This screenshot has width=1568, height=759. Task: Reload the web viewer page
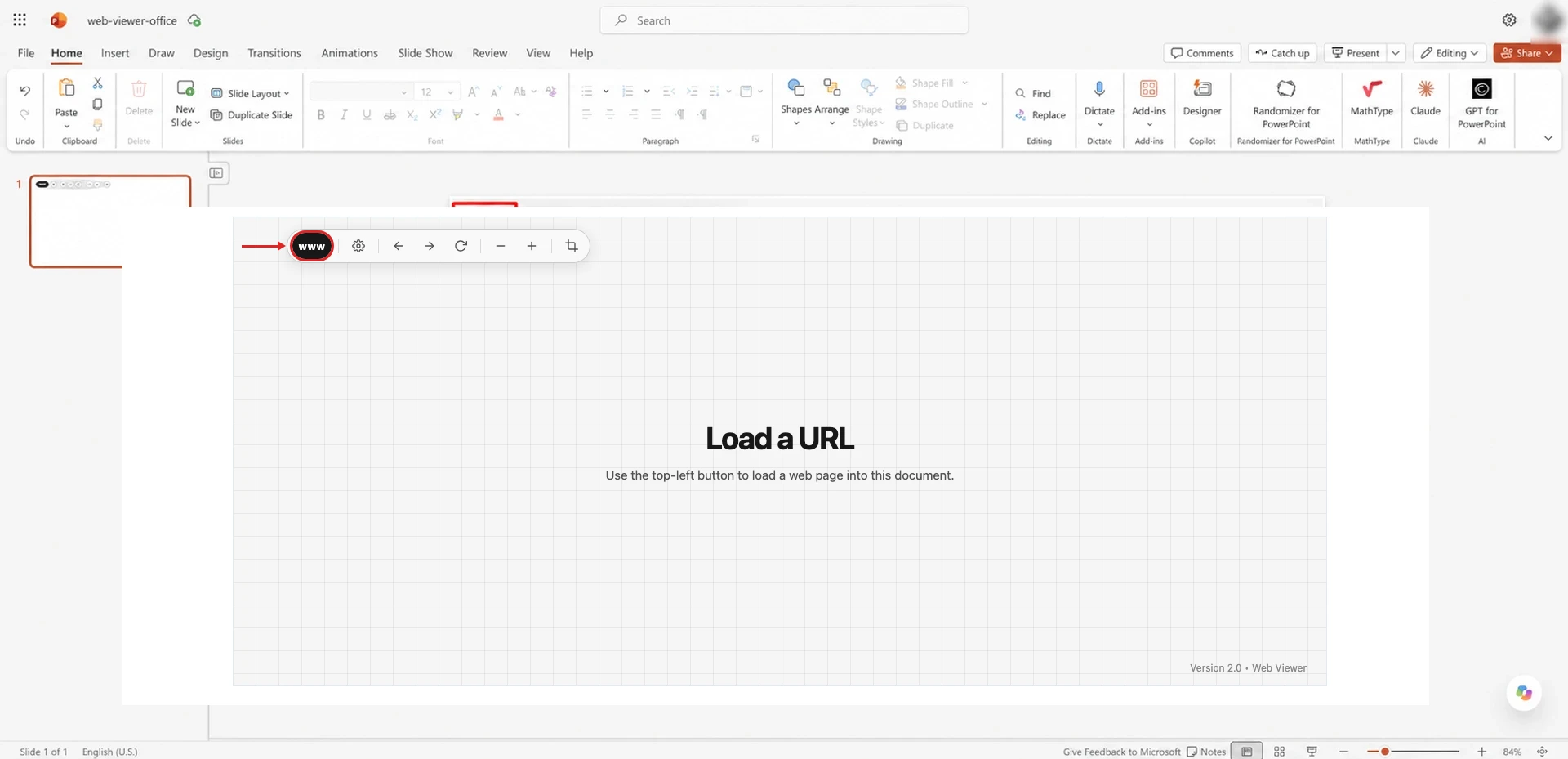(461, 246)
